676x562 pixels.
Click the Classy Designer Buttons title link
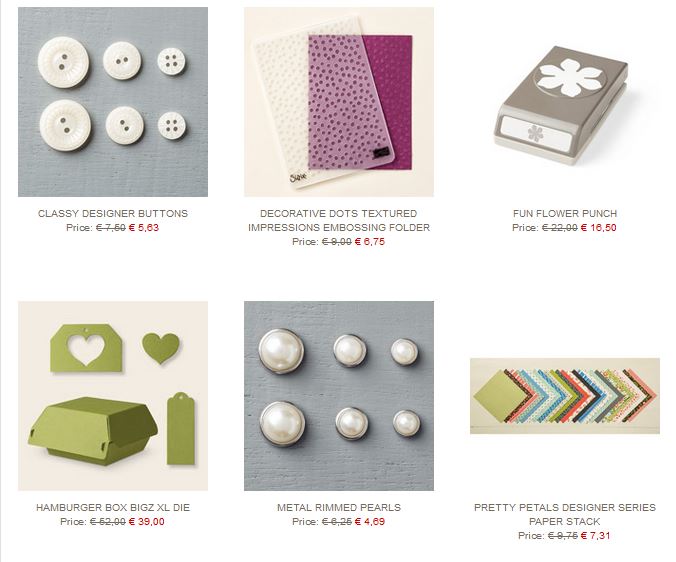point(113,213)
